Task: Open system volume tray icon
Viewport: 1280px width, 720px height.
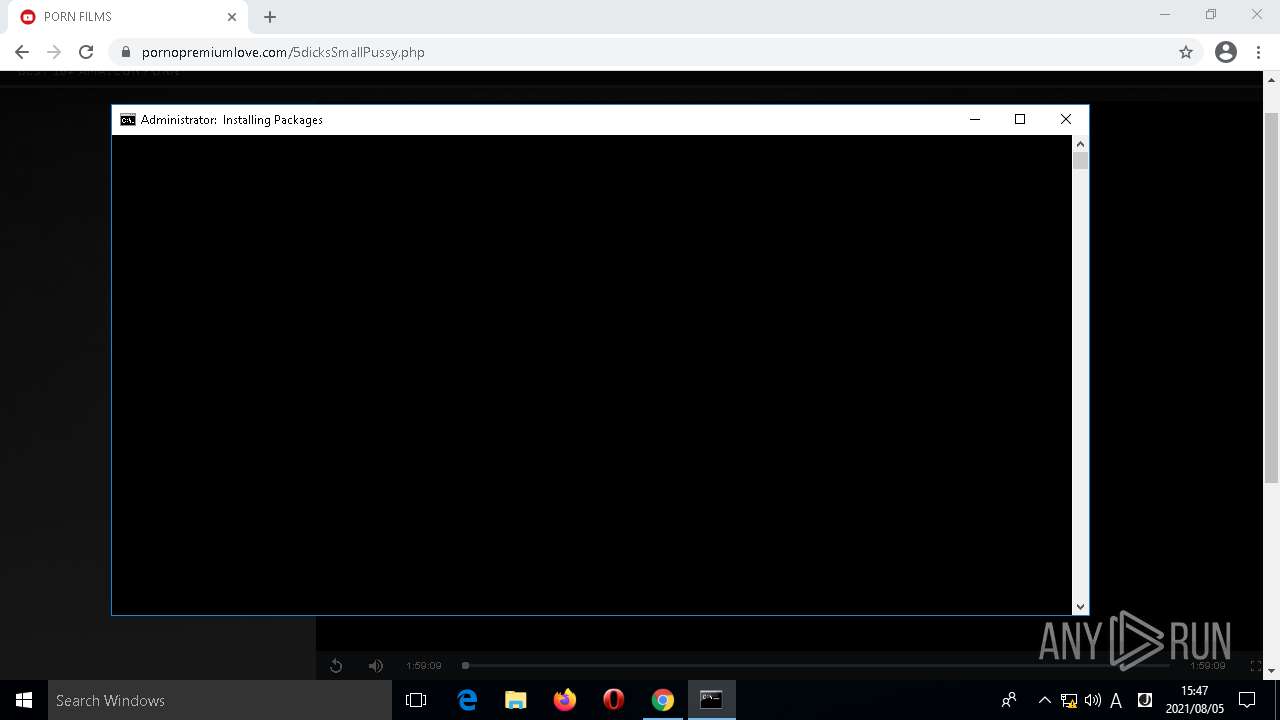Action: pyautogui.click(x=1093, y=700)
